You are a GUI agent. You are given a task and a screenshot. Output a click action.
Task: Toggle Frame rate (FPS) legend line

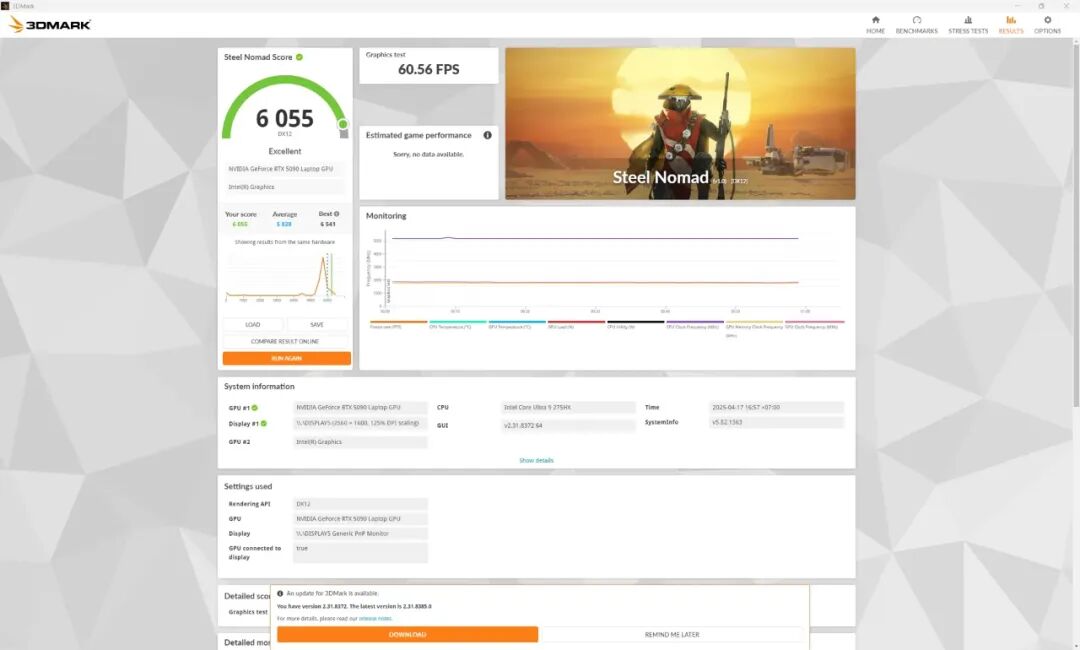coord(398,324)
